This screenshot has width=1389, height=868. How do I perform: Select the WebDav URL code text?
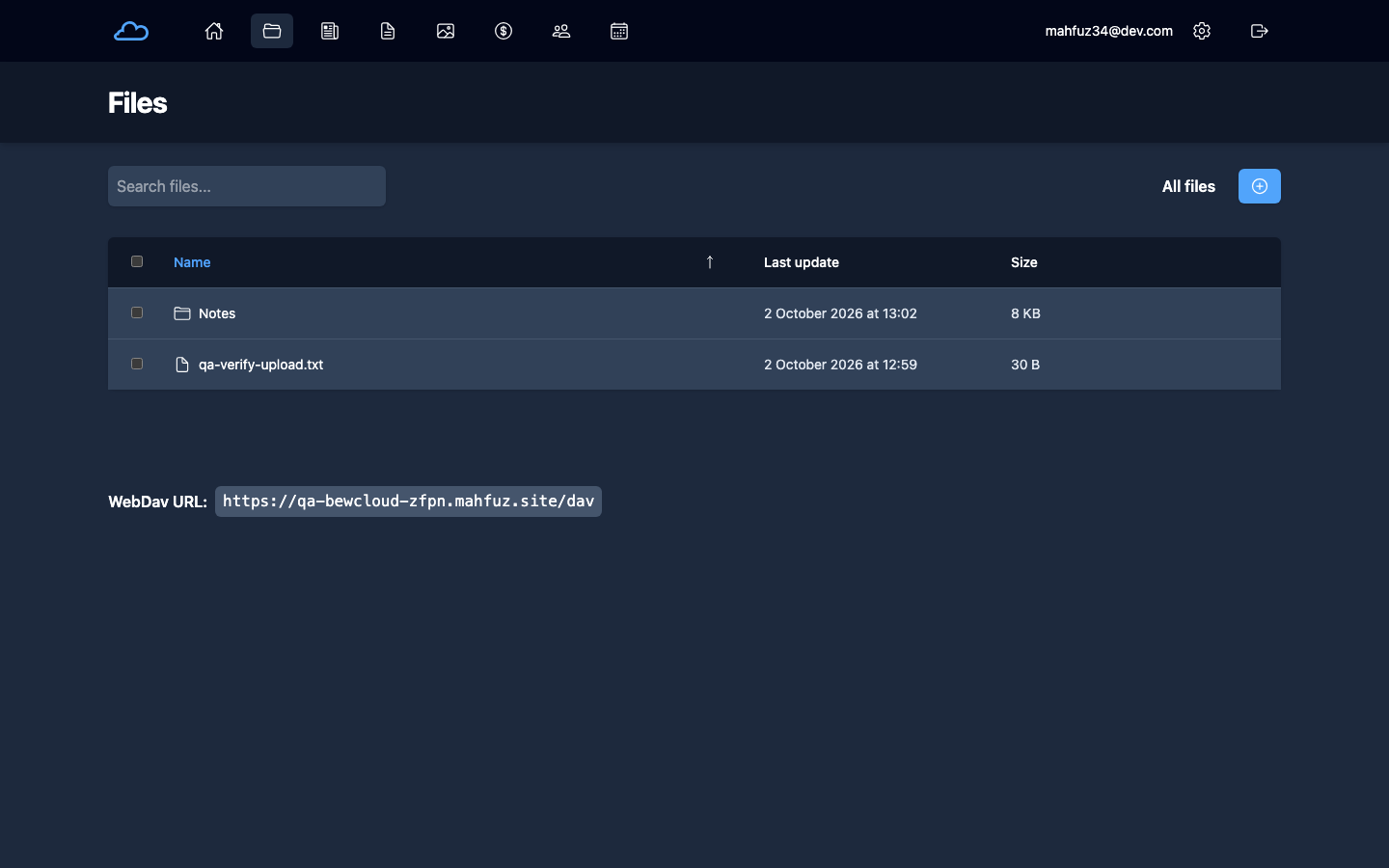pos(408,502)
